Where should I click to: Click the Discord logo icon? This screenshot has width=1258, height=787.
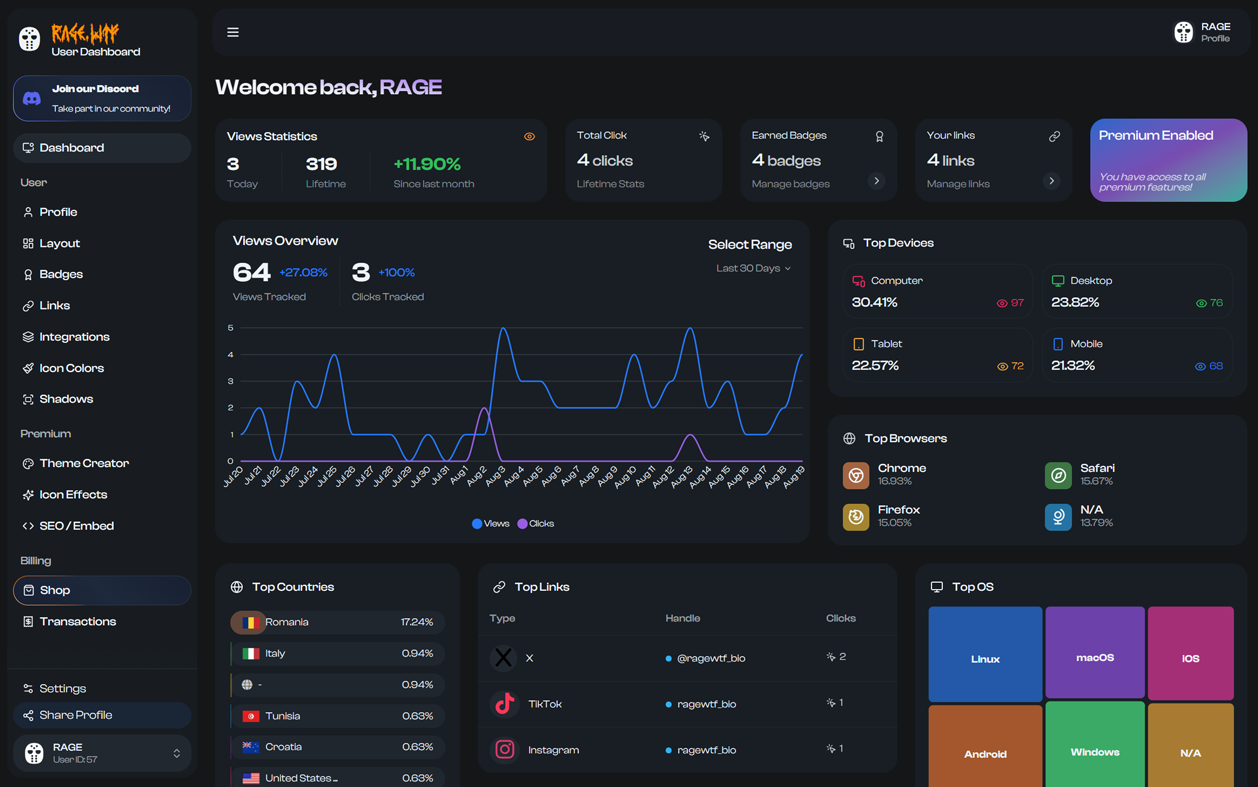pyautogui.click(x=32, y=99)
